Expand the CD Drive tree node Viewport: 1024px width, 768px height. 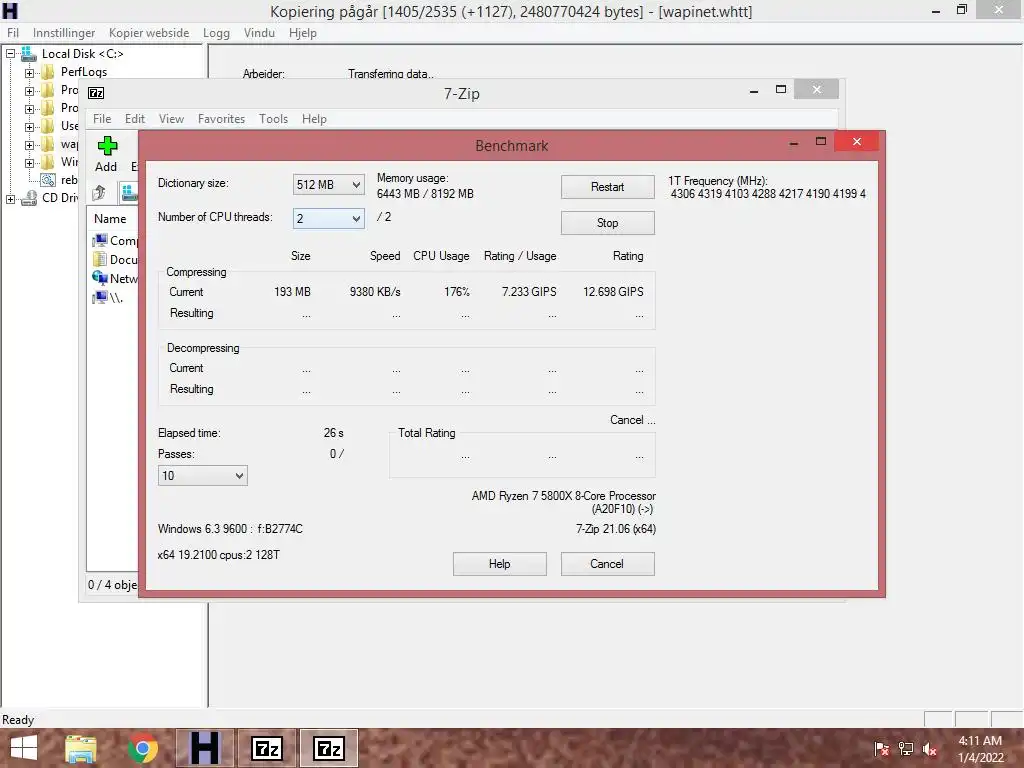pyautogui.click(x=10, y=199)
